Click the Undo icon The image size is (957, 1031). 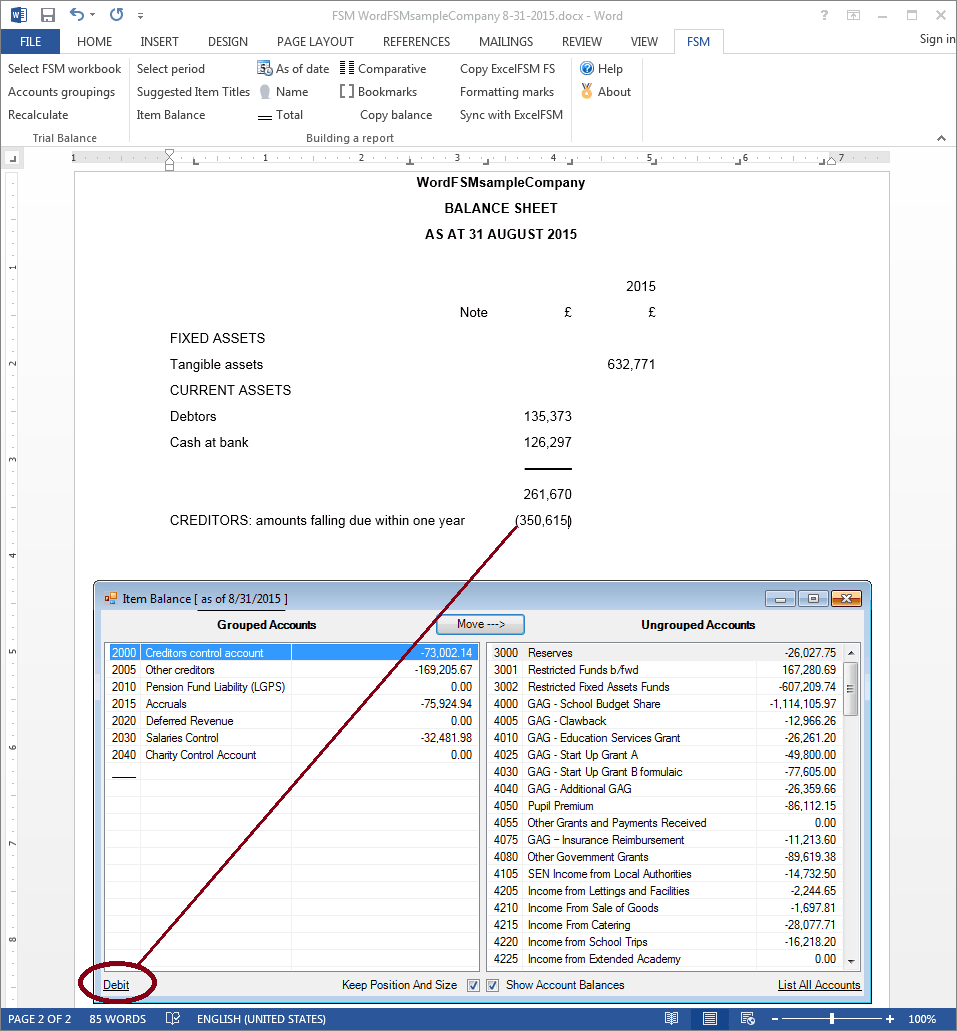[x=77, y=14]
